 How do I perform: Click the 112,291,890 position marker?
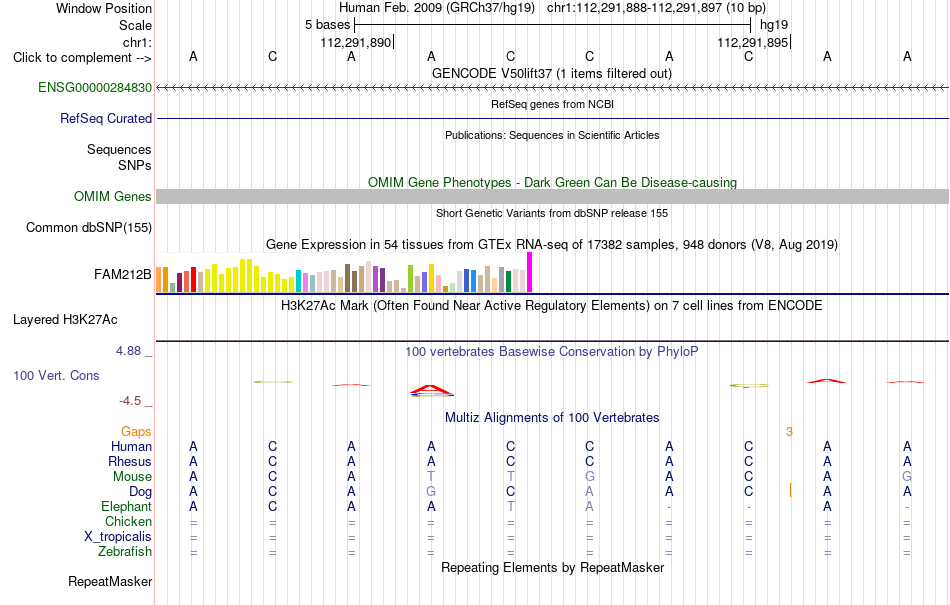[x=356, y=42]
